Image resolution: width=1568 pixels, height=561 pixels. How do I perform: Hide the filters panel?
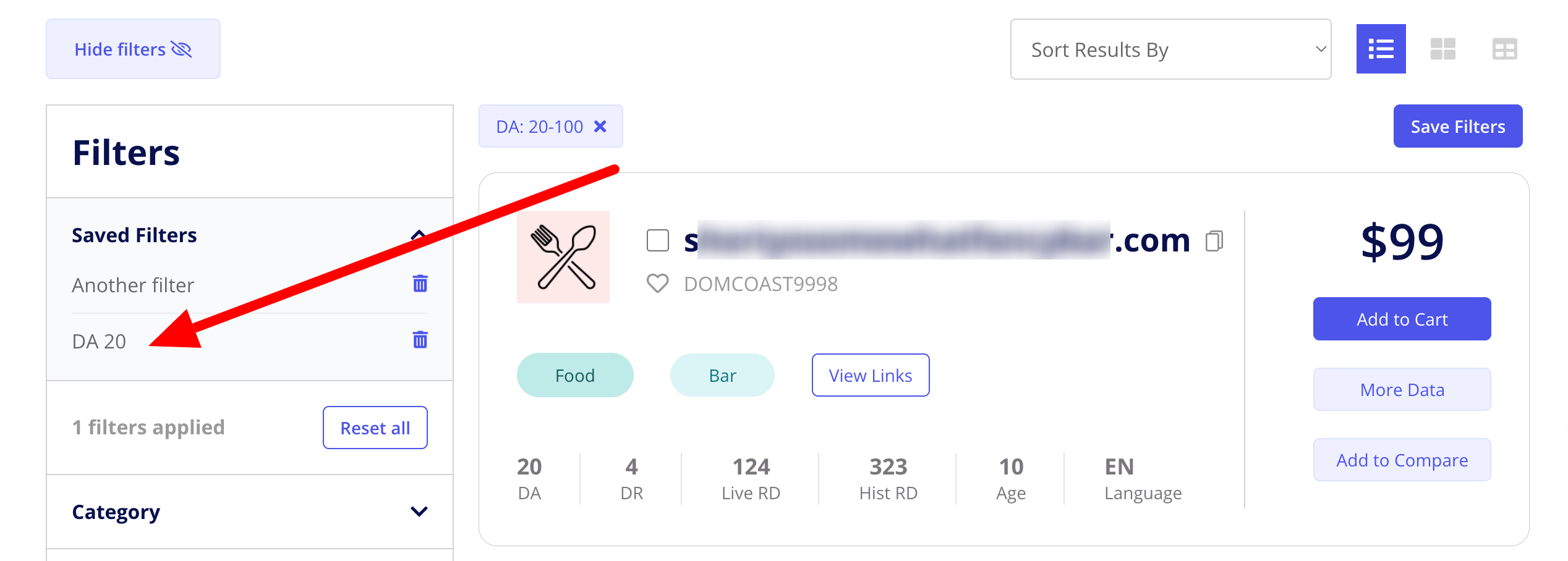tap(133, 49)
